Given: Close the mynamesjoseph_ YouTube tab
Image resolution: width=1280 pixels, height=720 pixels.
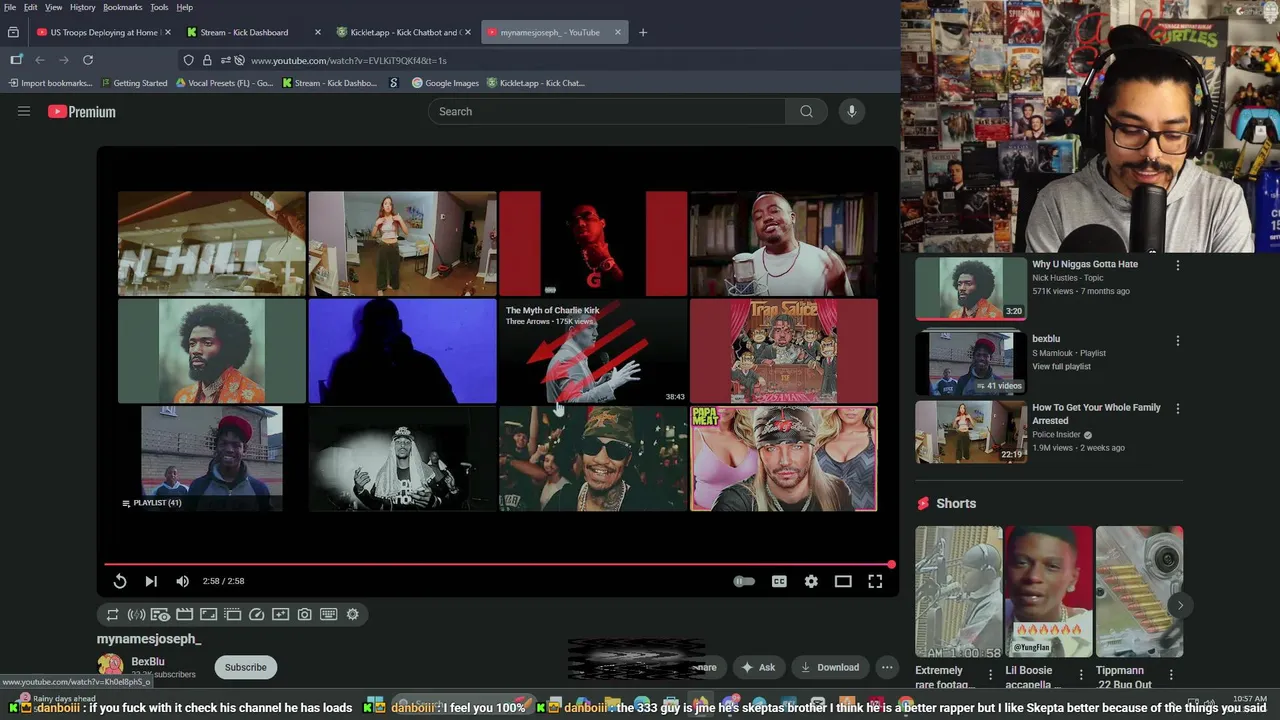Looking at the screenshot, I should click(617, 32).
